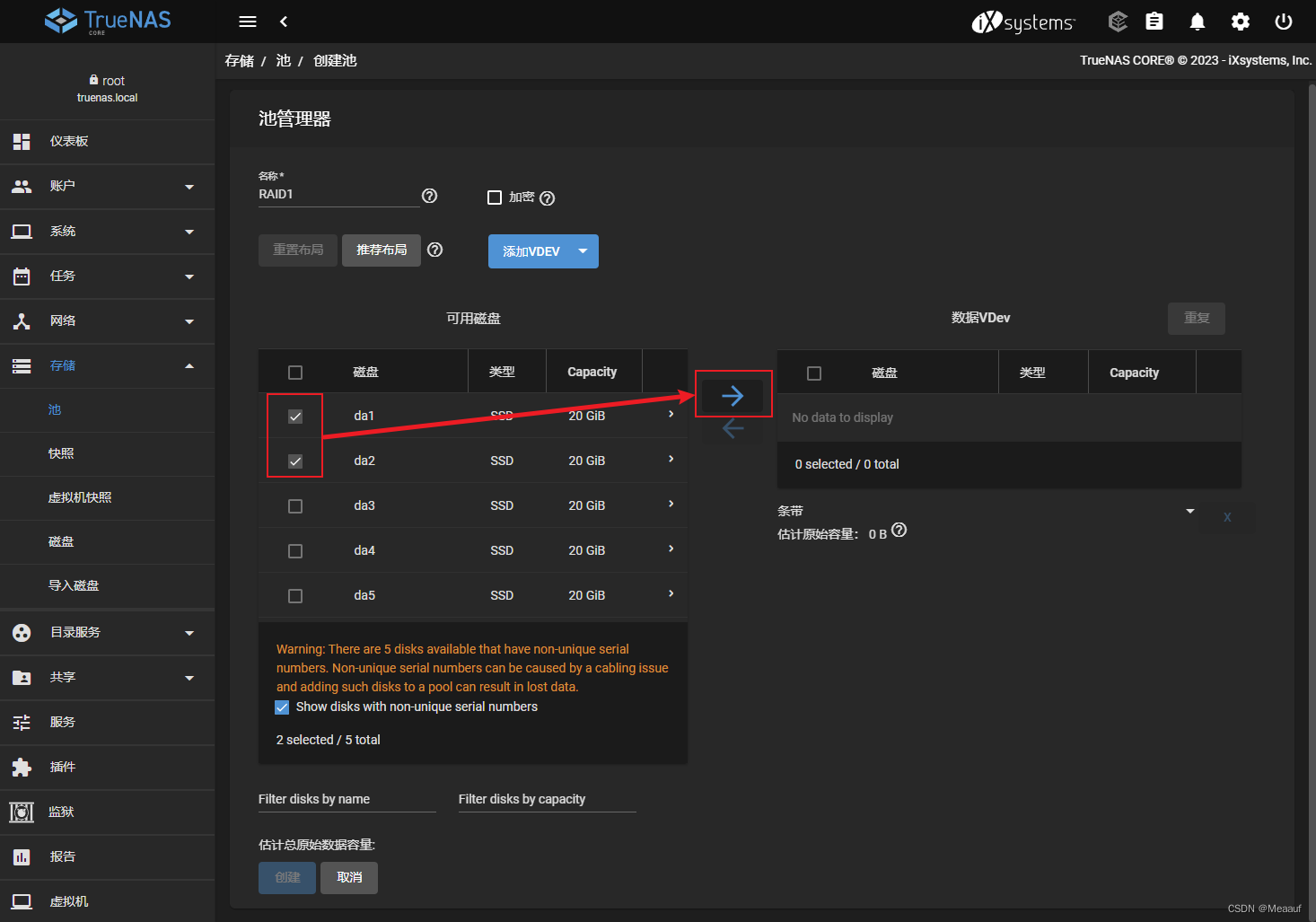Collapse sidebar with back chevron icon
1316x922 pixels.
tap(284, 22)
